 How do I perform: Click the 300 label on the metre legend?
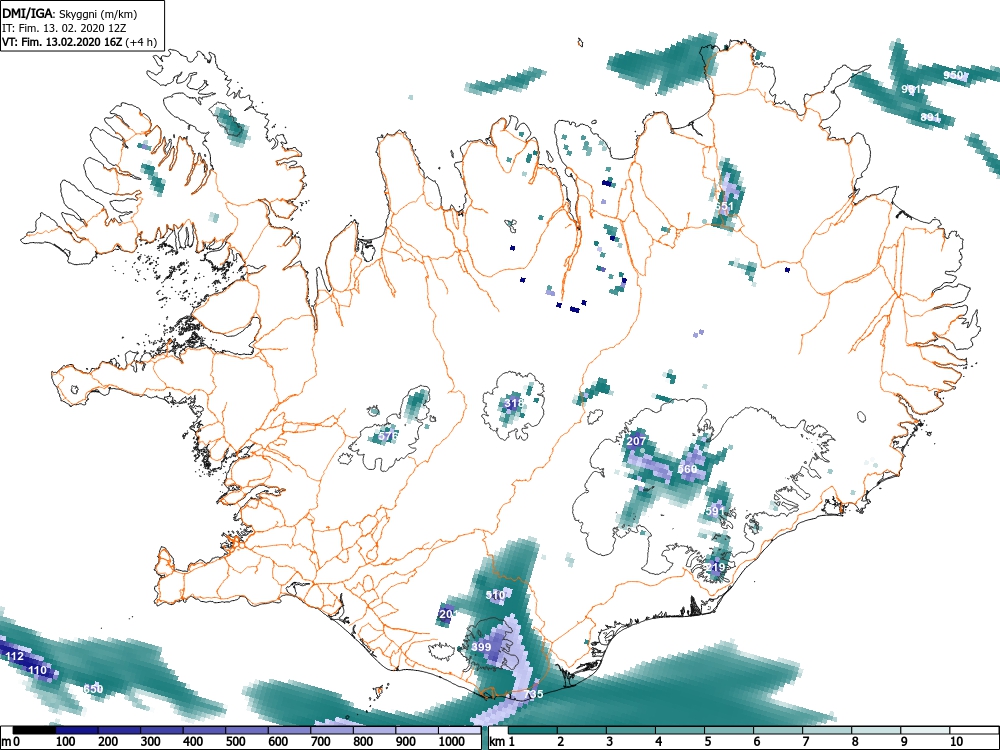(150, 741)
